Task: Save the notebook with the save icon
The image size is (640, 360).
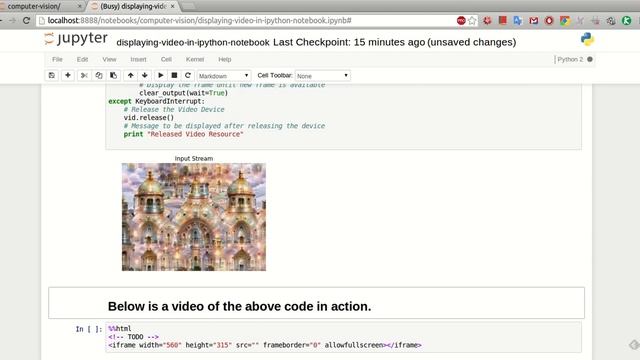Action: (x=51, y=76)
